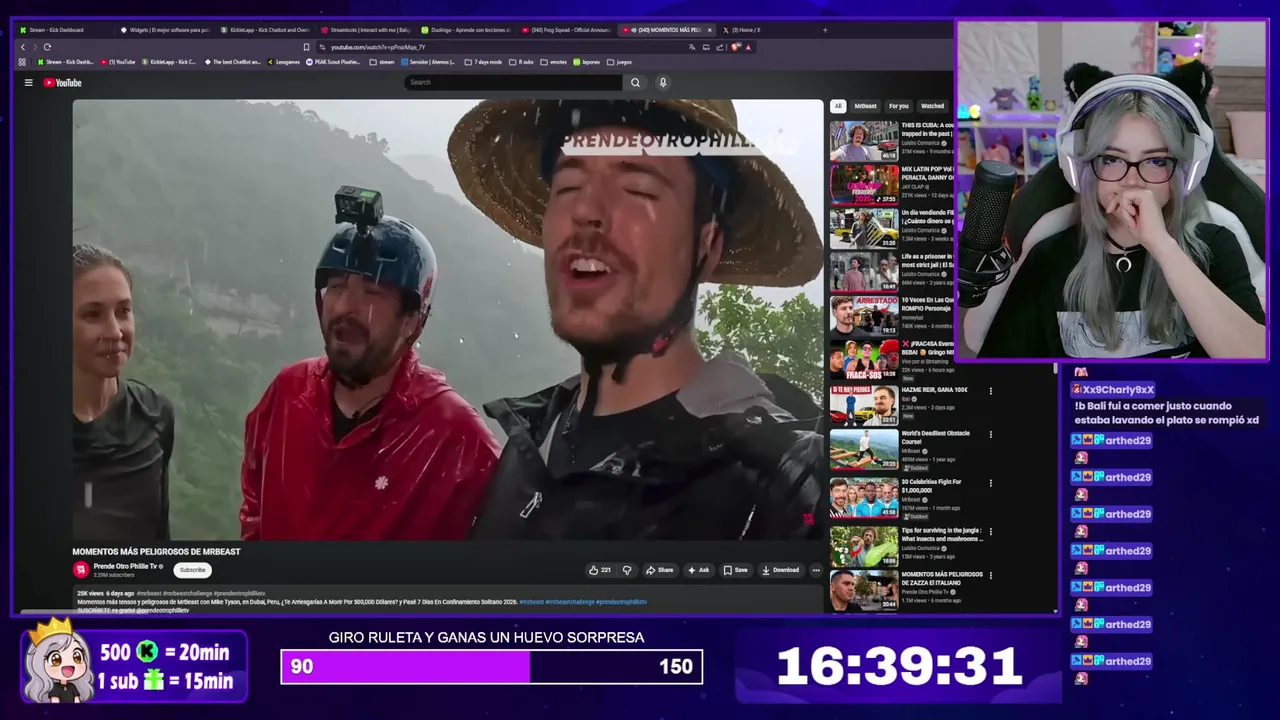
Task: Open the 10 Veces En Las Que thumbnail
Action: [864, 315]
